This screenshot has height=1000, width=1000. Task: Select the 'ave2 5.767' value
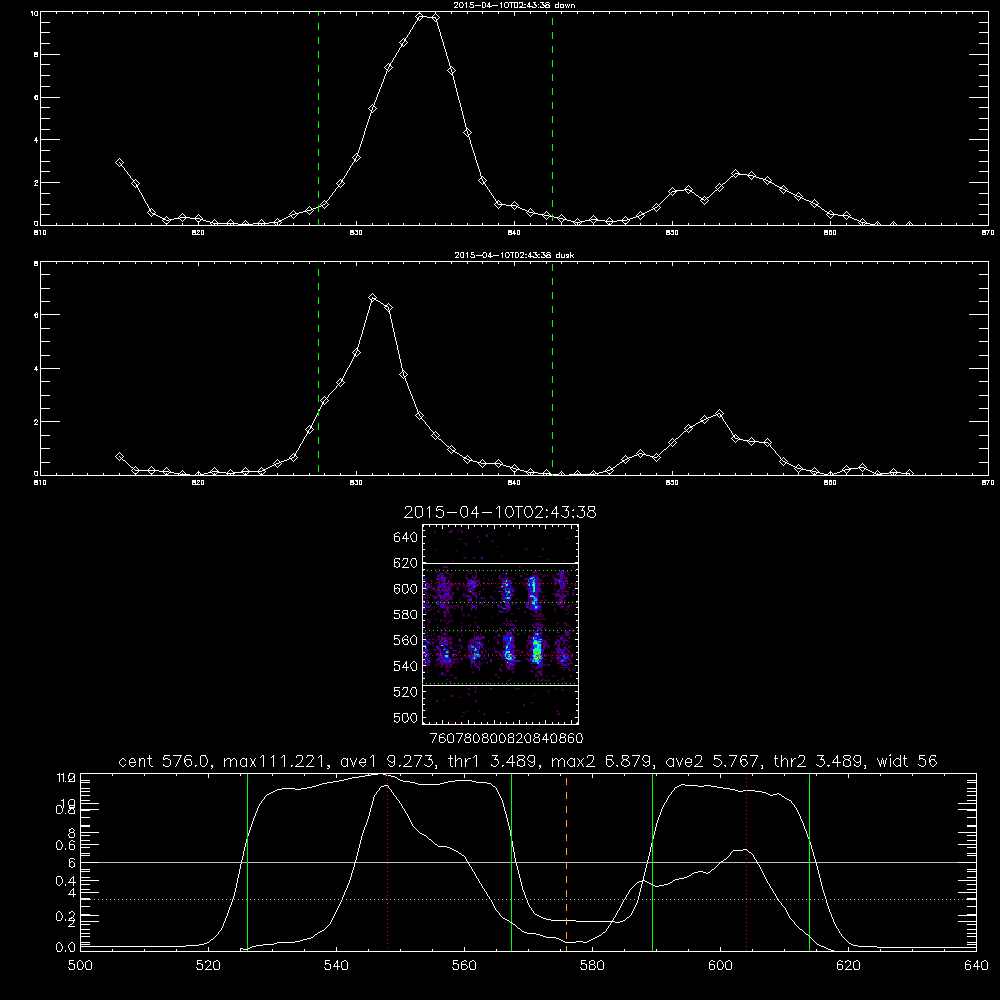click(x=712, y=761)
